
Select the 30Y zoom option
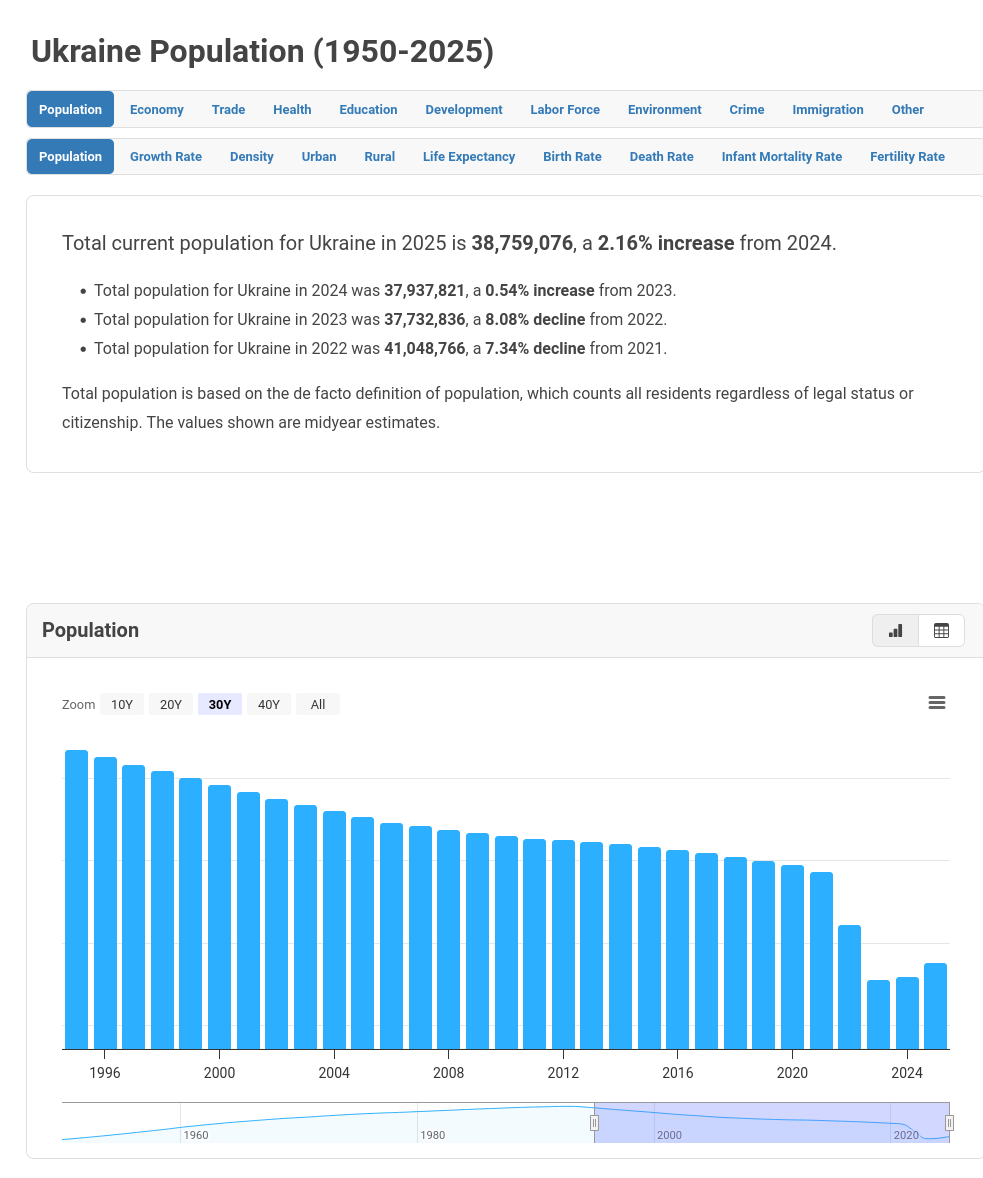[x=219, y=704]
